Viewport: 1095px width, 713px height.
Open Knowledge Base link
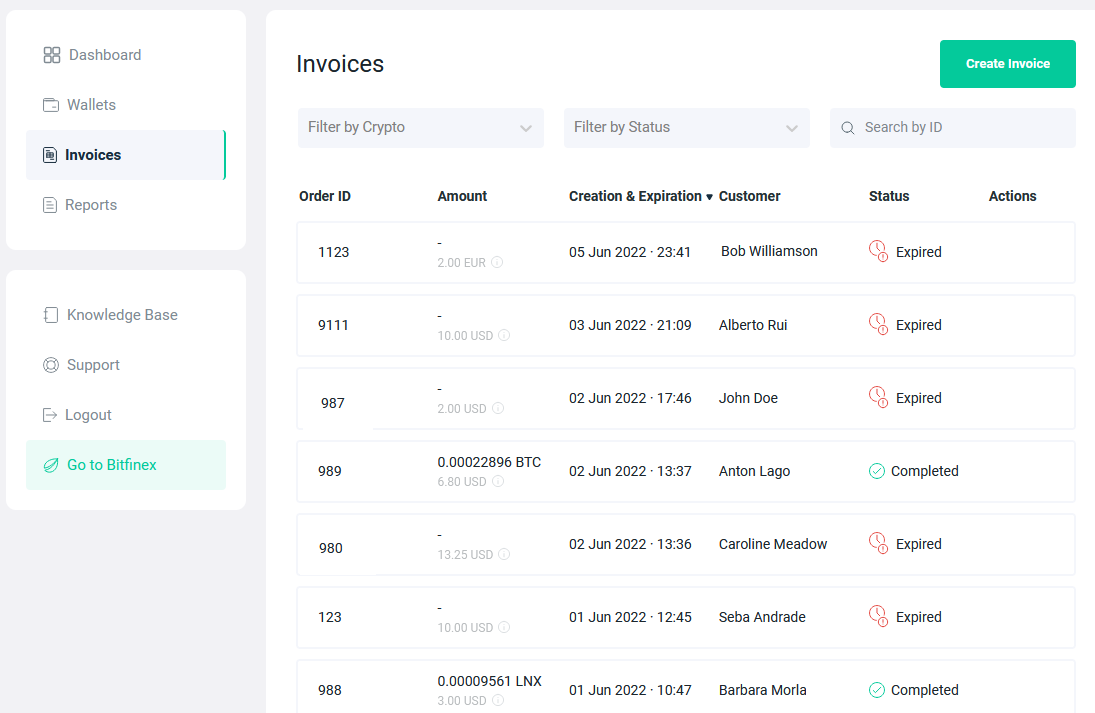point(126,315)
